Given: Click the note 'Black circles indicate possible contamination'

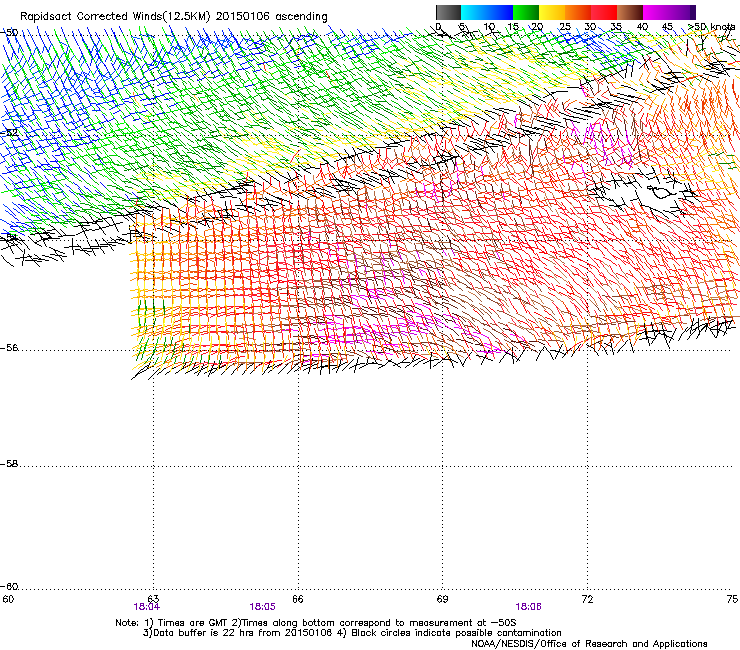Looking at the screenshot, I should [456, 633].
